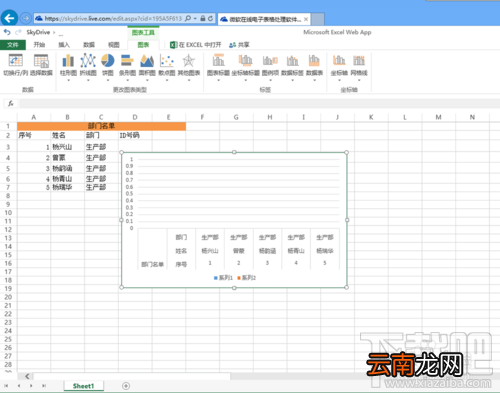
Task: Expand Data Table (数据表) dropdown
Action: tap(314, 80)
